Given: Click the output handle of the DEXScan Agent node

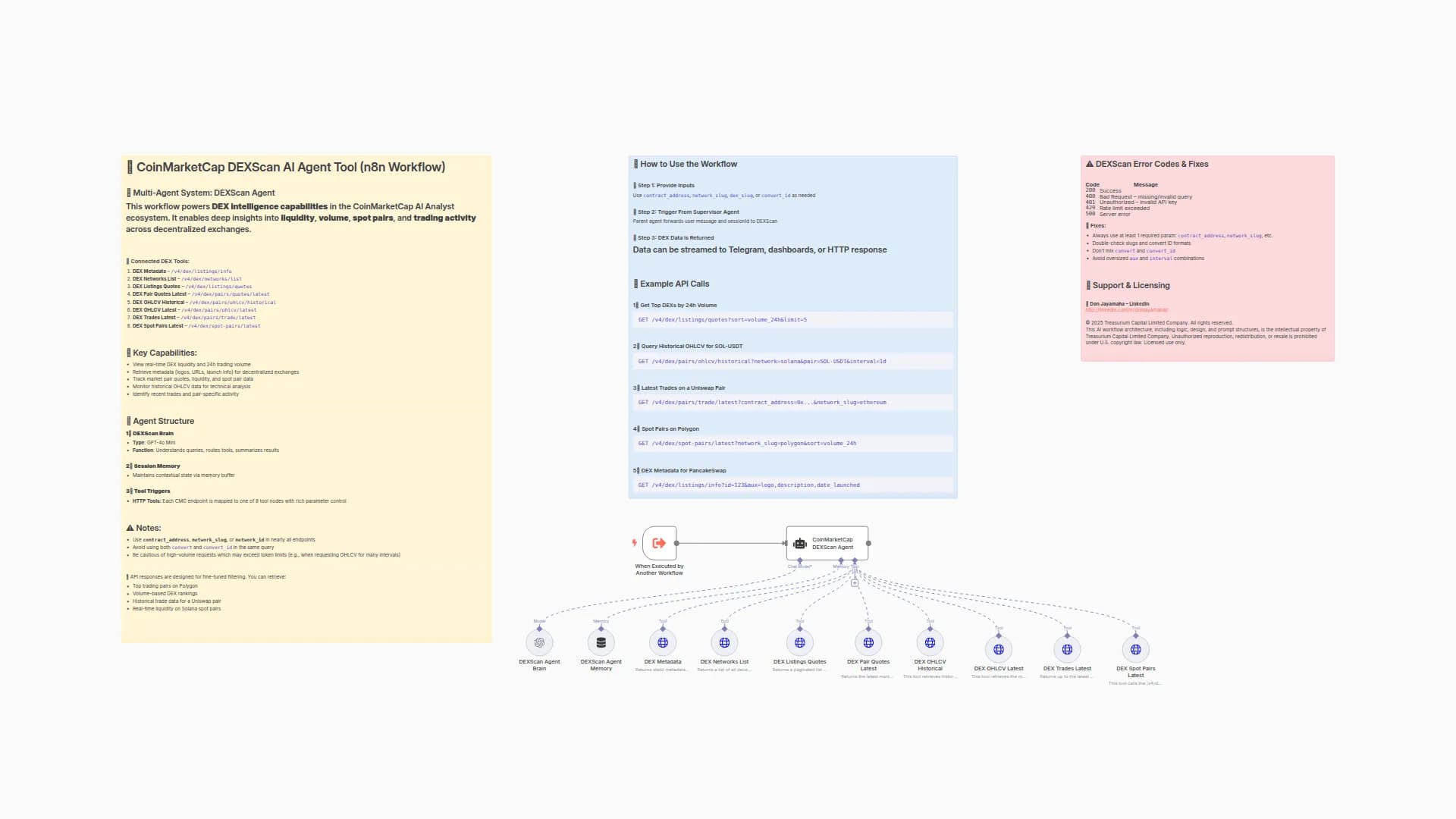Looking at the screenshot, I should (868, 543).
